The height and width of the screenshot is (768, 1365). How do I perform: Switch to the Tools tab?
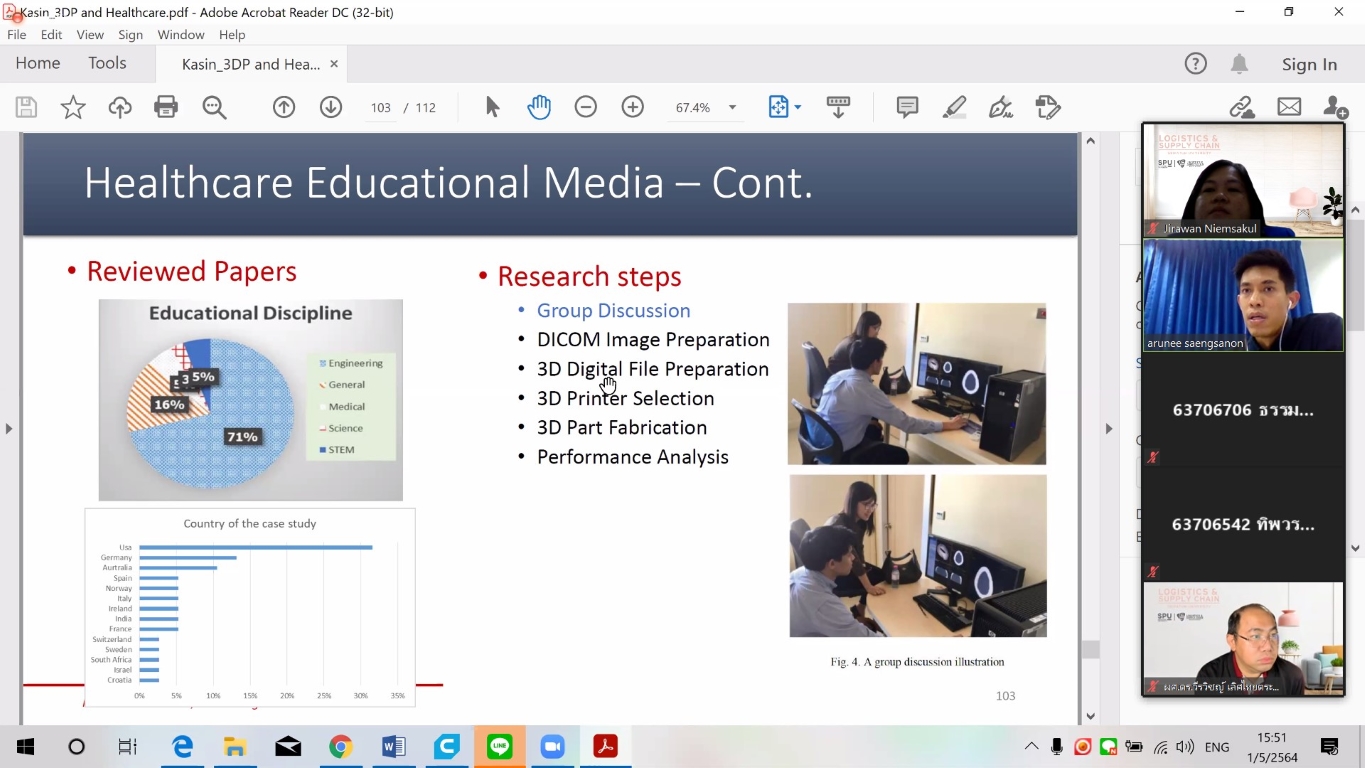(x=107, y=63)
